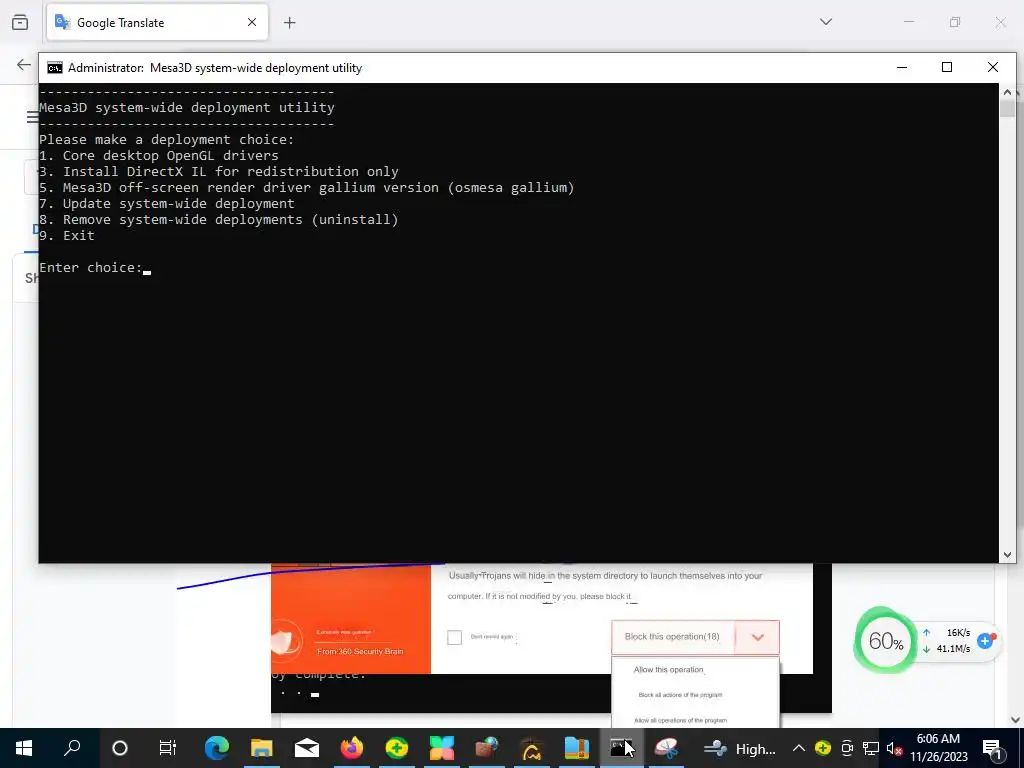
Task: Open Task View in taskbar
Action: click(168, 748)
